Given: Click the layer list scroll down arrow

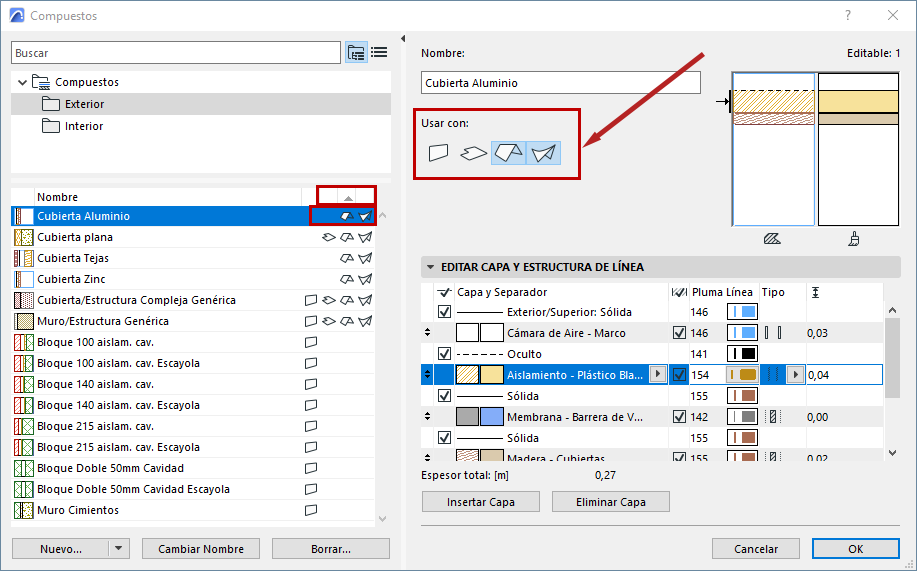Looking at the screenshot, I should [892, 452].
